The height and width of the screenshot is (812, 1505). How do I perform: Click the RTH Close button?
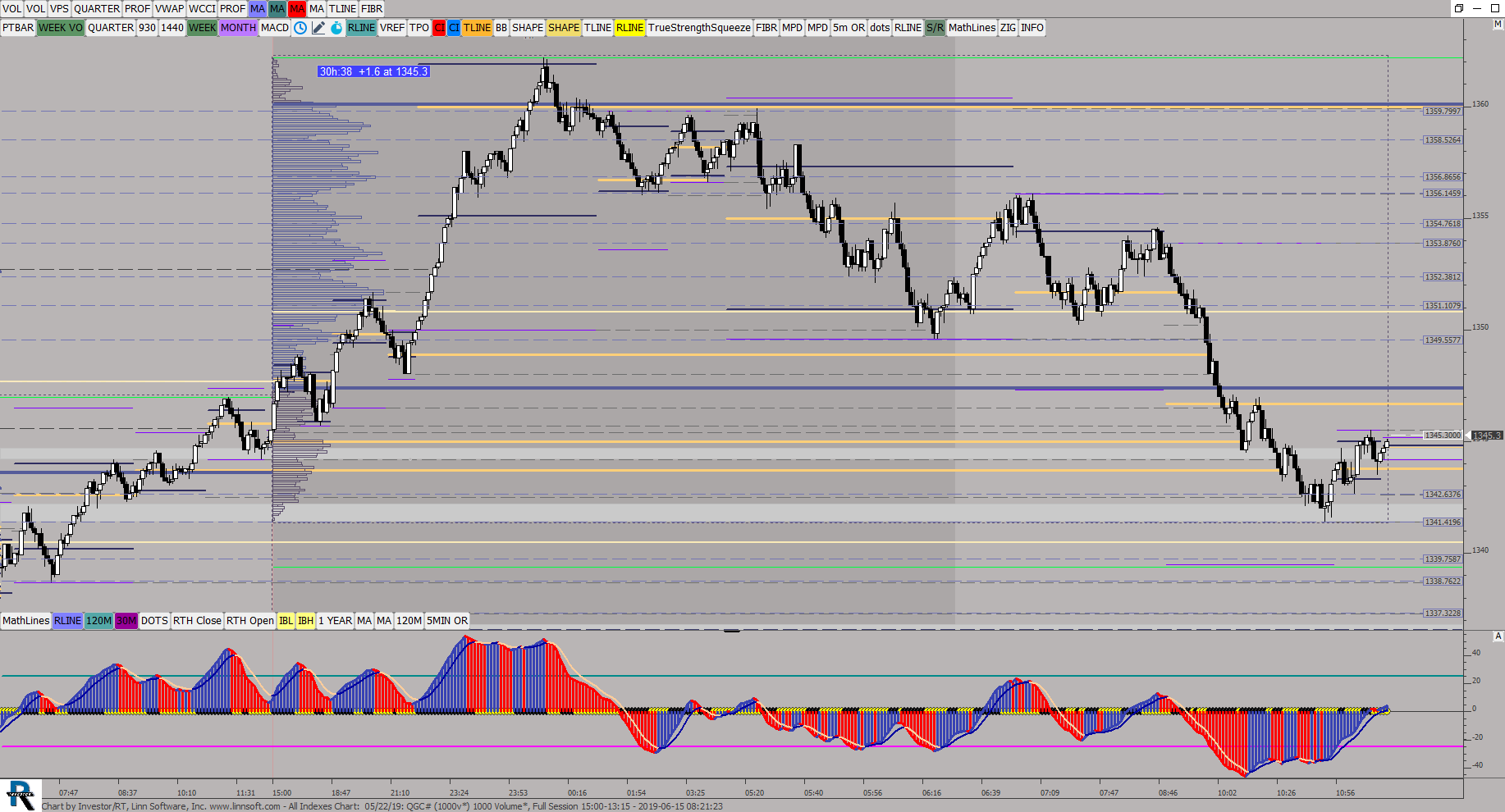[197, 621]
